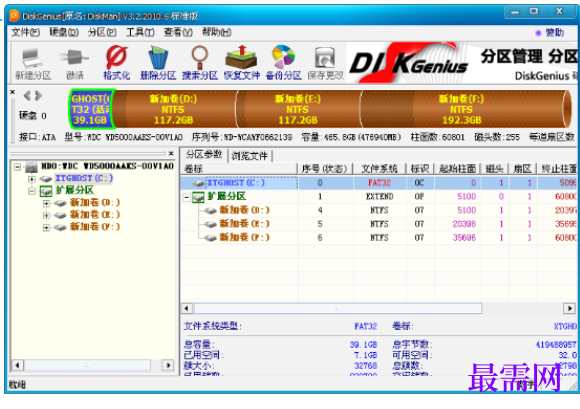Select XTGHOST (C:) in left tree
The image size is (580, 409).
coord(84,178)
